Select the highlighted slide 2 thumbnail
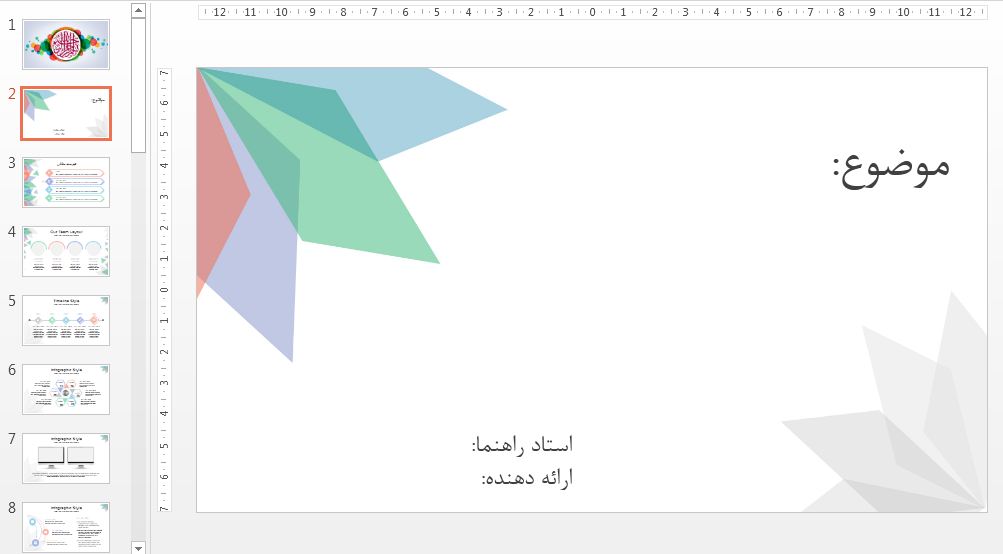This screenshot has height=554, width=1003. pos(66,113)
